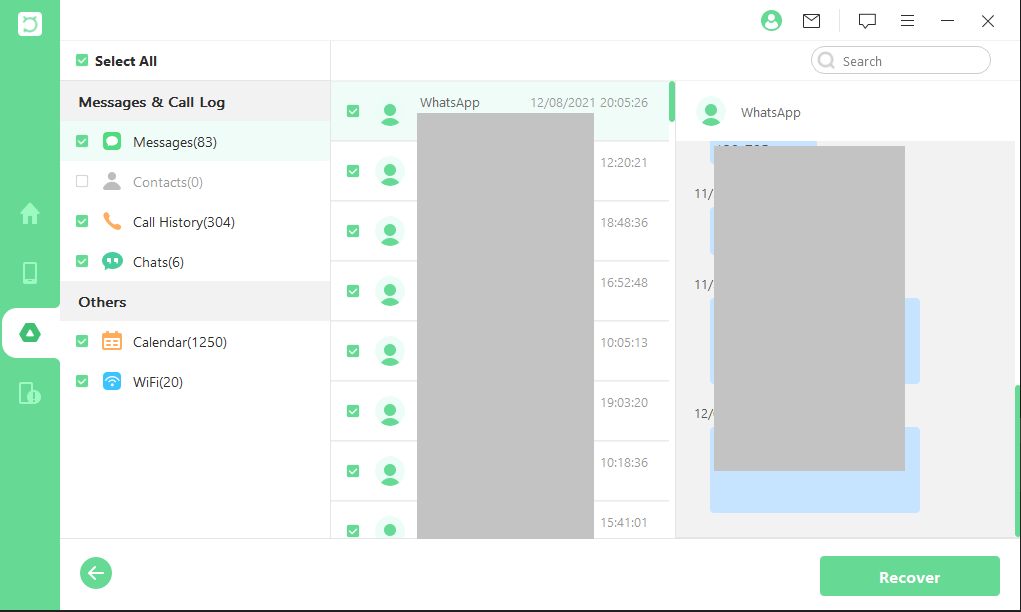This screenshot has width=1021, height=612.
Task: Show the Calendar(1250) category
Action: click(x=179, y=342)
